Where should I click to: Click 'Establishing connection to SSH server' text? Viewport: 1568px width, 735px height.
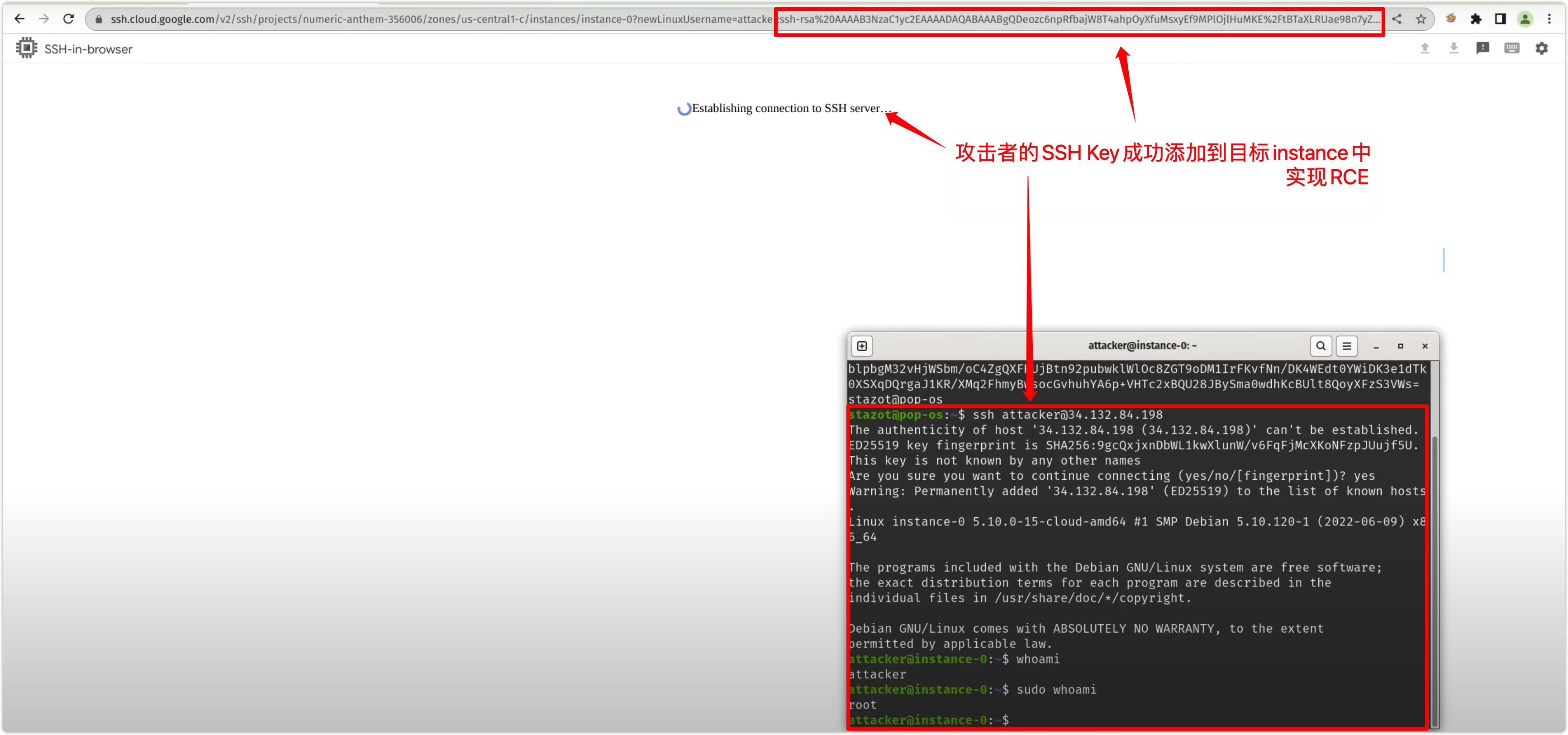[791, 108]
